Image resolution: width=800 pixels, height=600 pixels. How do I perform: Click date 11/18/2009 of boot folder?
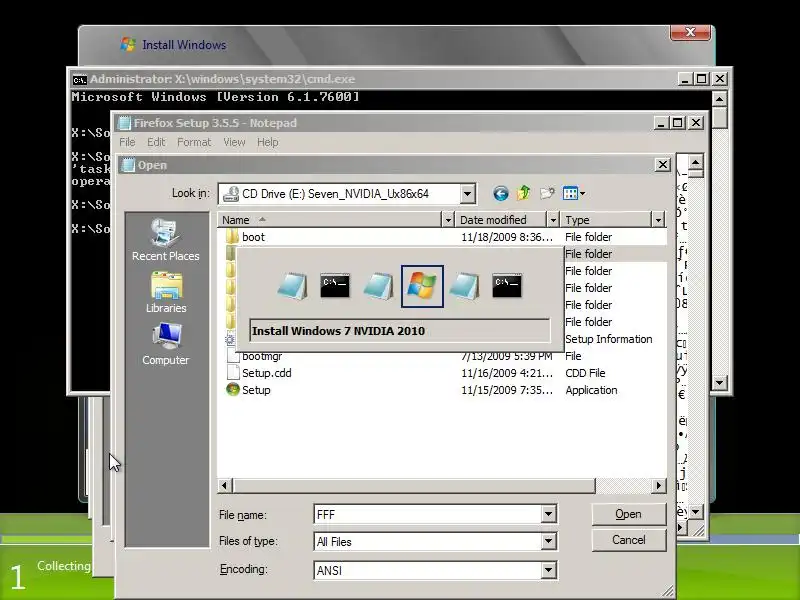pos(506,237)
